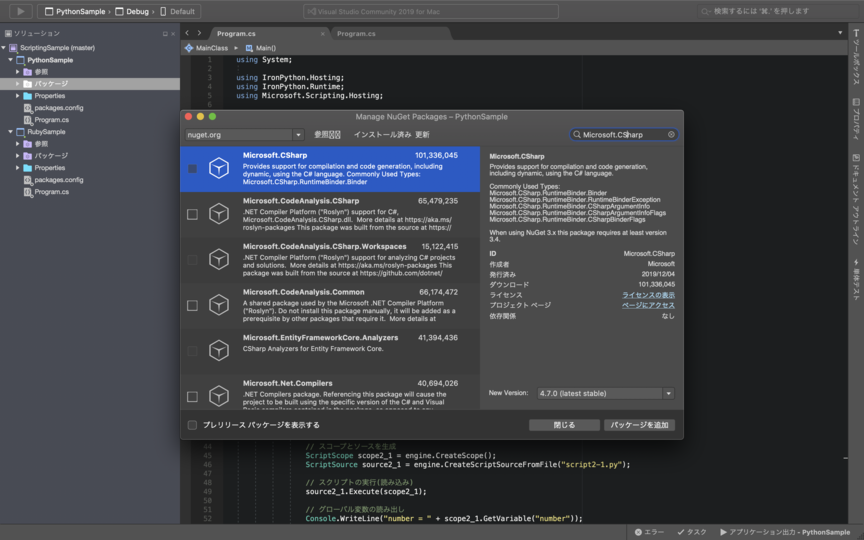Switch to the 更新 tab in NuGet dialog
The image size is (864, 540).
[422, 134]
